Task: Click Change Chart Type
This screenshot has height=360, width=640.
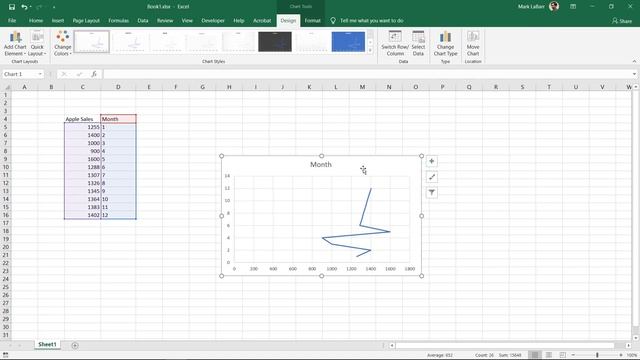Action: (445, 44)
